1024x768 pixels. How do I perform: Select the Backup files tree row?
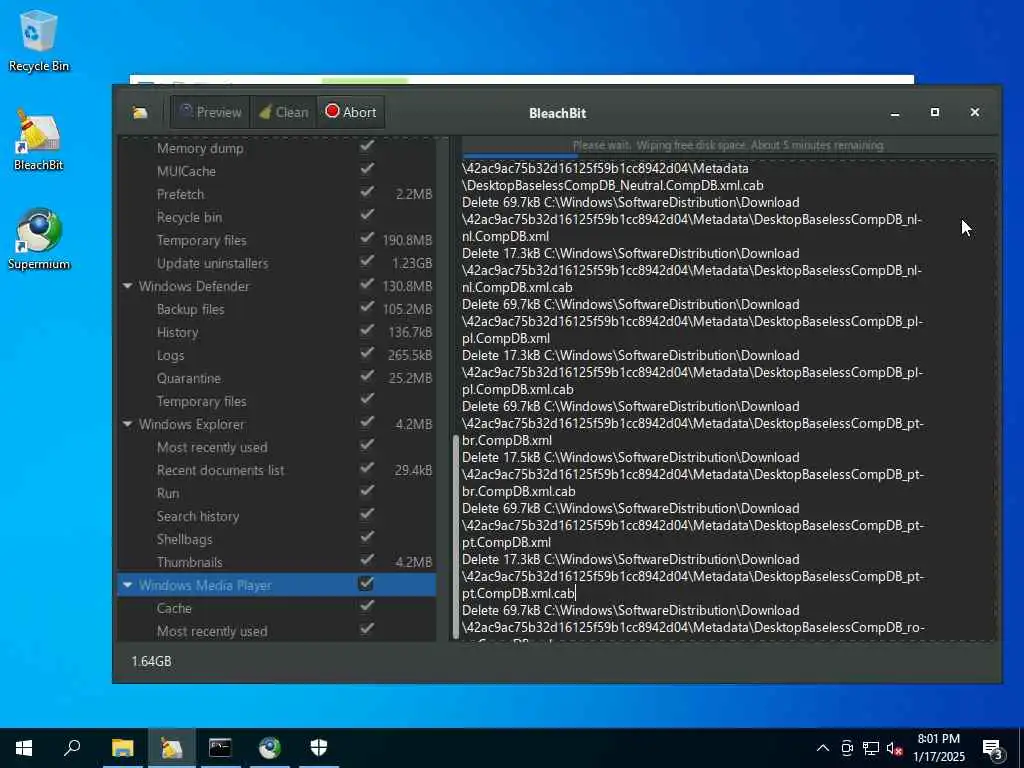point(277,310)
